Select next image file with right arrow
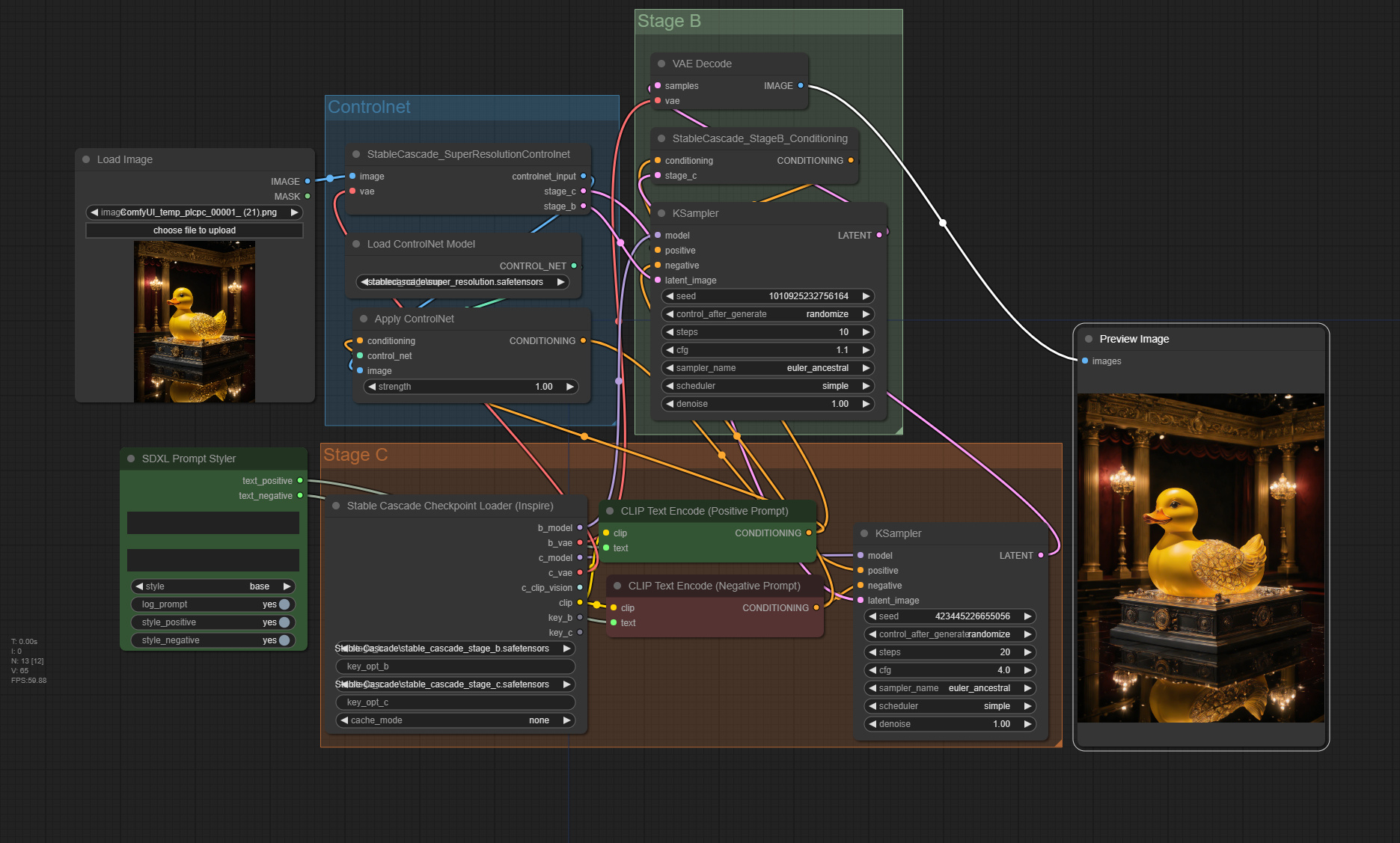Viewport: 1400px width, 843px height. click(295, 212)
